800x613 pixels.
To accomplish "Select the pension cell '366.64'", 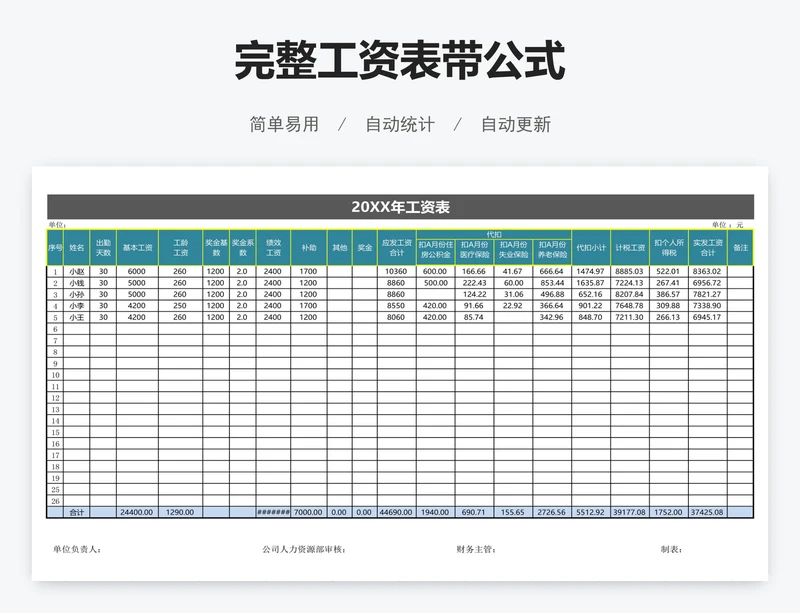I will 552,306.
